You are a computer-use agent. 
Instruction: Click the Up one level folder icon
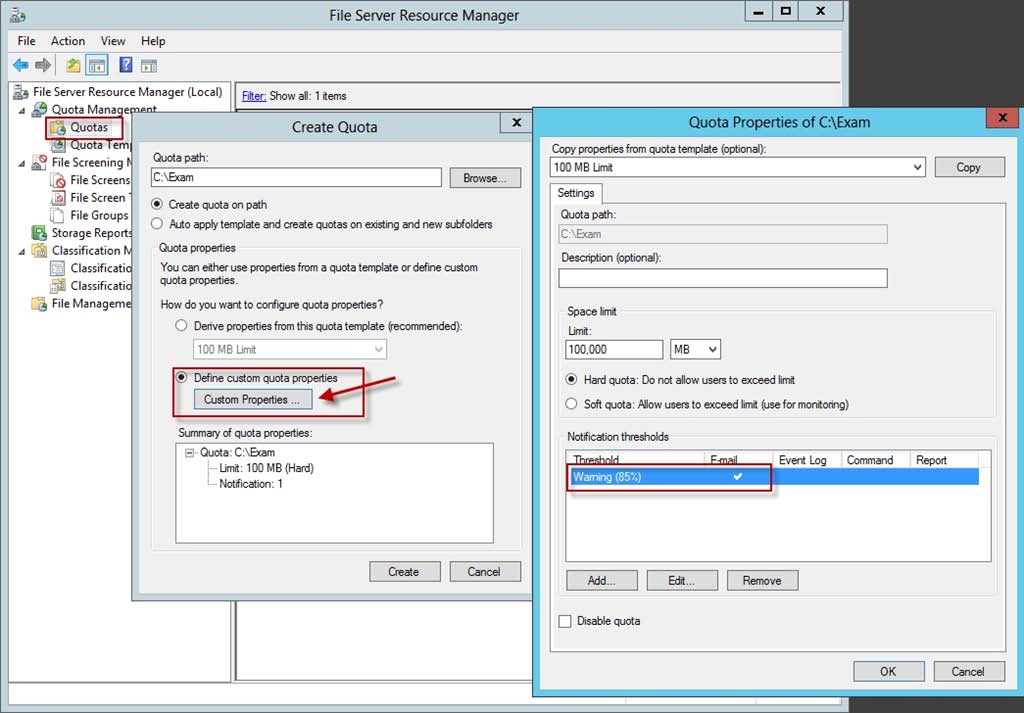coord(73,65)
